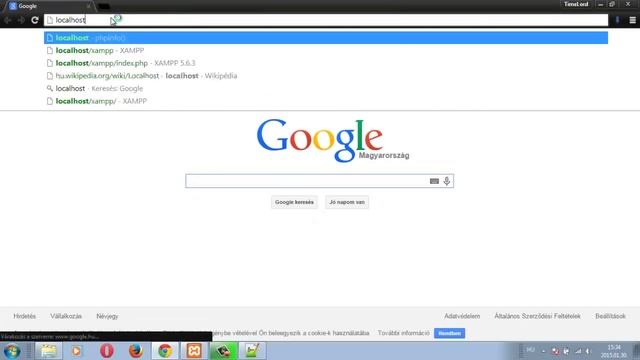Image resolution: width=640 pixels, height=360 pixels.
Task: Open the green screen recorder taskbar icon
Action: click(x=223, y=351)
